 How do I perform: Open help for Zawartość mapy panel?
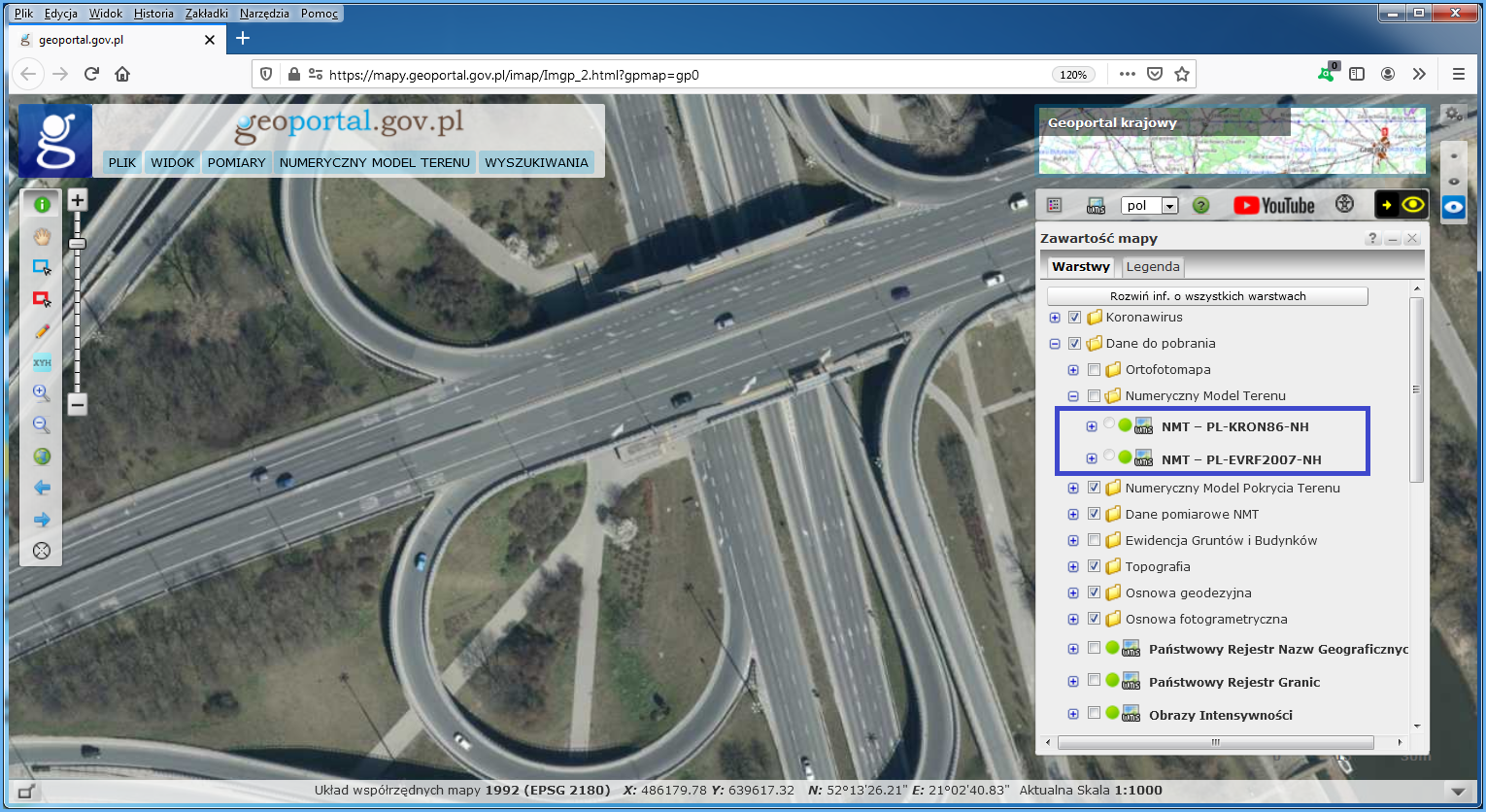click(1372, 238)
